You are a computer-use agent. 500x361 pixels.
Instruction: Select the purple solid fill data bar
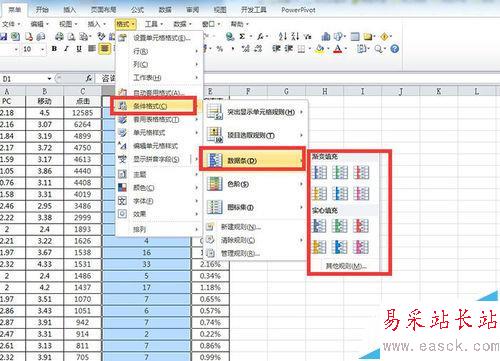(x=361, y=247)
